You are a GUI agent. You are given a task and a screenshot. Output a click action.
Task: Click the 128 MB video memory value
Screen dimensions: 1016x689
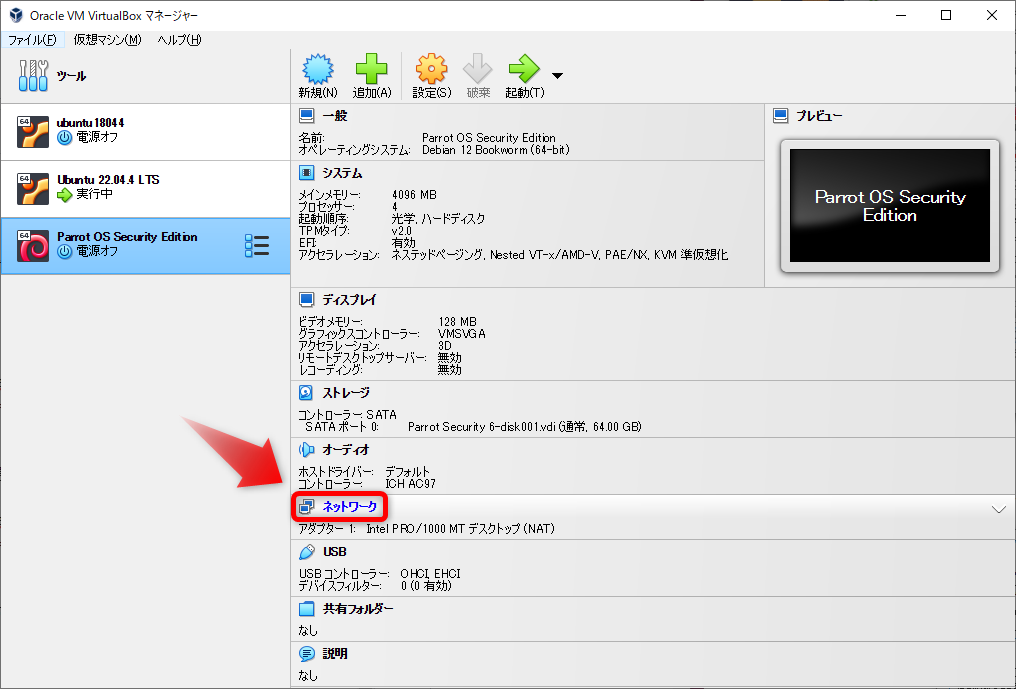pyautogui.click(x=457, y=321)
